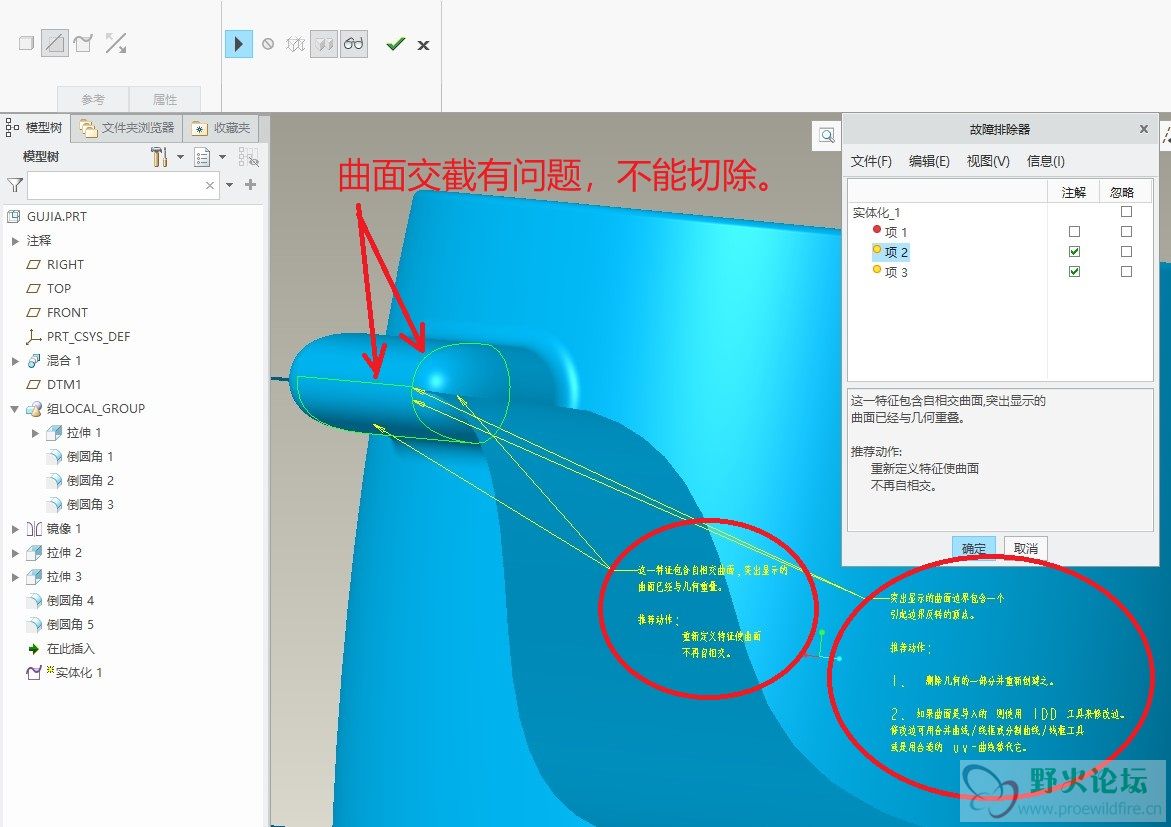Uncheck annotation box for 项 2
The image size is (1171, 827).
click(1075, 252)
